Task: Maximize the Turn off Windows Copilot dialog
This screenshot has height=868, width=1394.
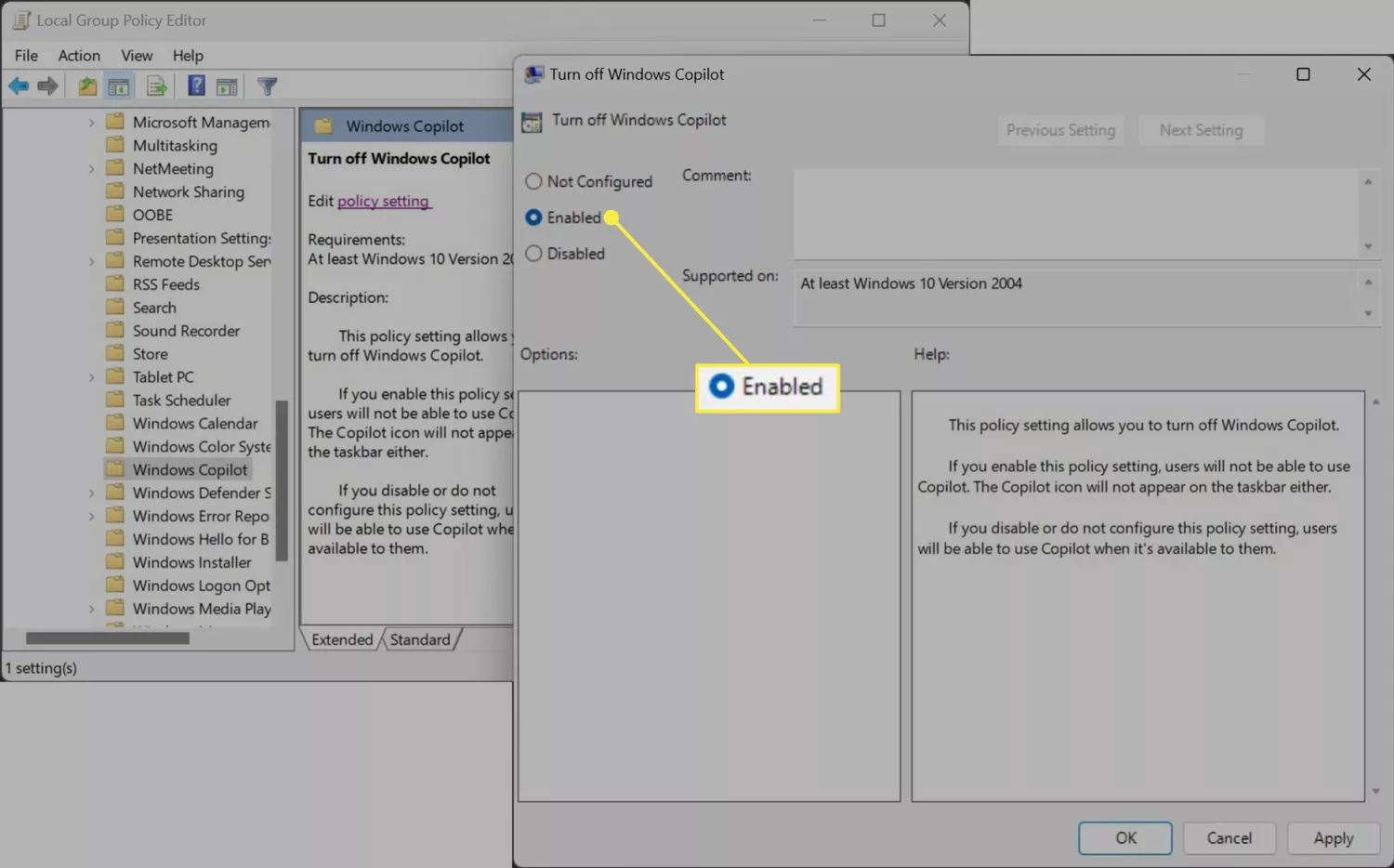Action: coord(1303,74)
